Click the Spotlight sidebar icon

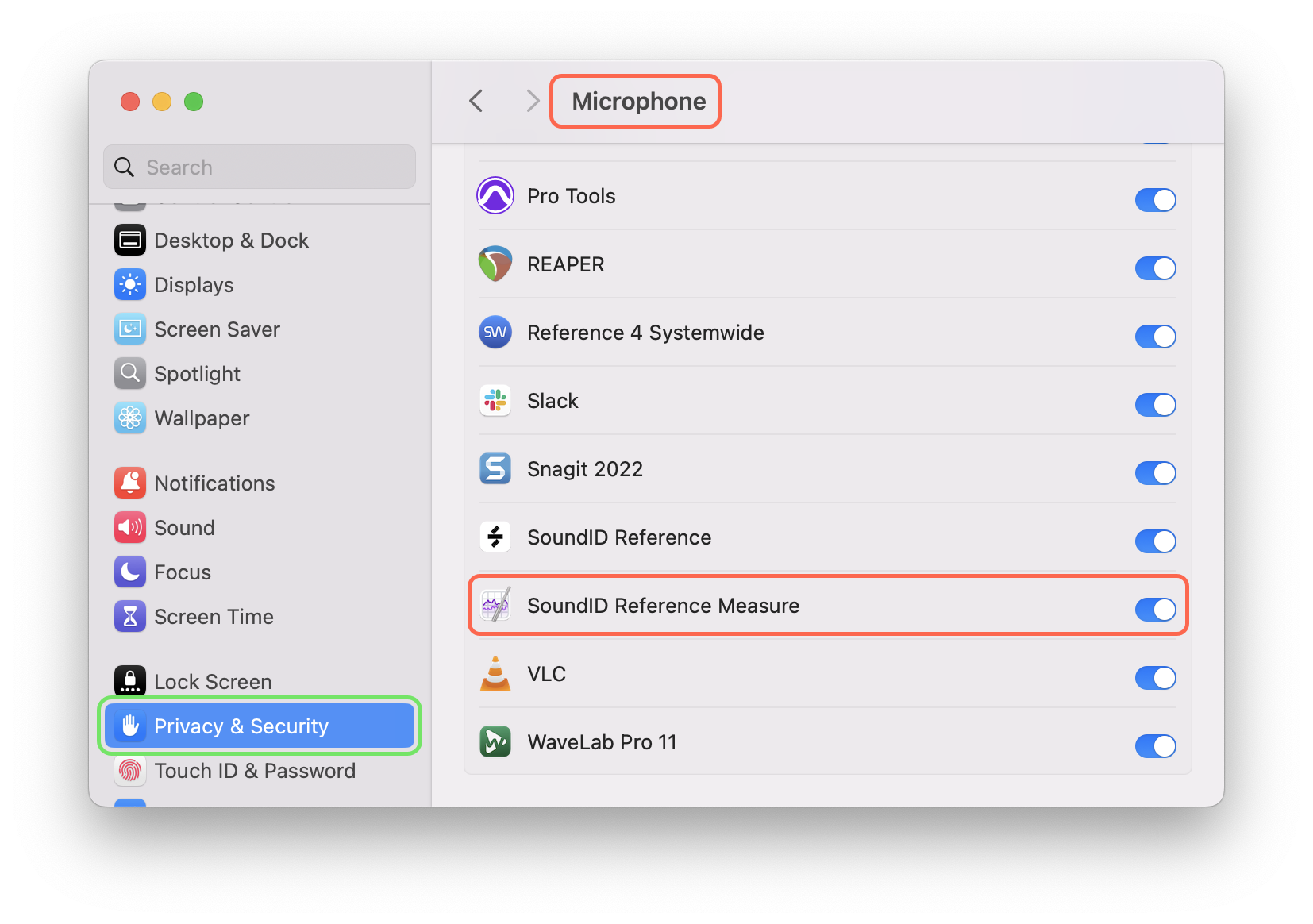click(x=130, y=374)
